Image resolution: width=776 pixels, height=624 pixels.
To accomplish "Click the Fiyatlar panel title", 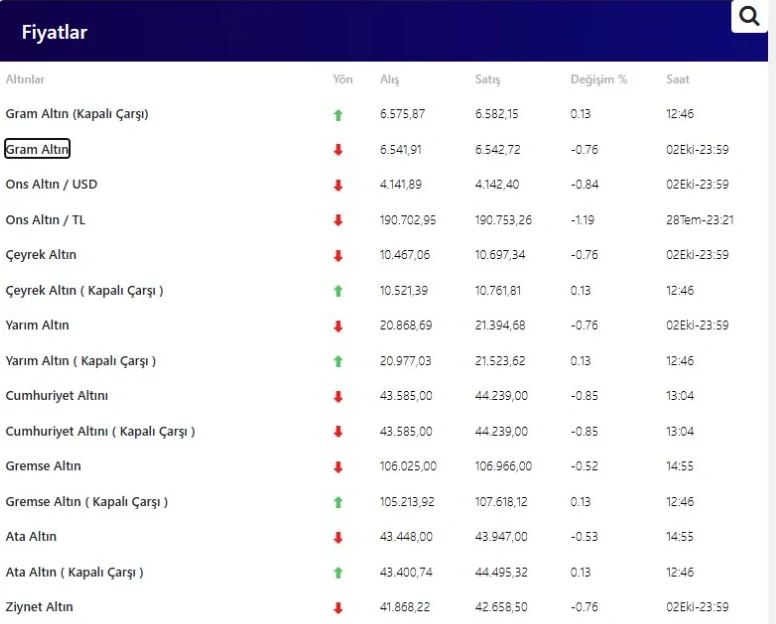I will 54,32.
